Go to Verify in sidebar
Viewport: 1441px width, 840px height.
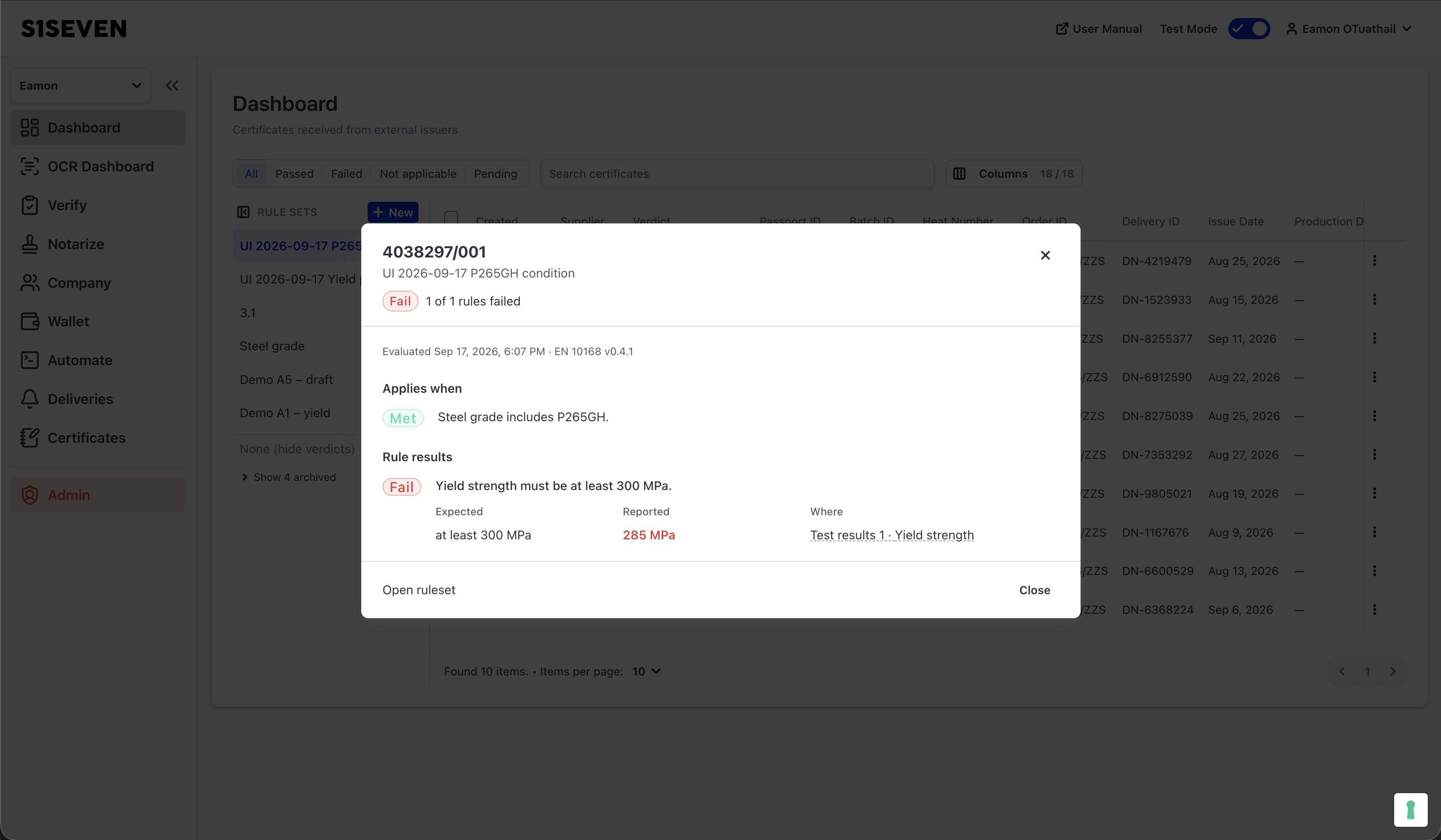coord(98,205)
